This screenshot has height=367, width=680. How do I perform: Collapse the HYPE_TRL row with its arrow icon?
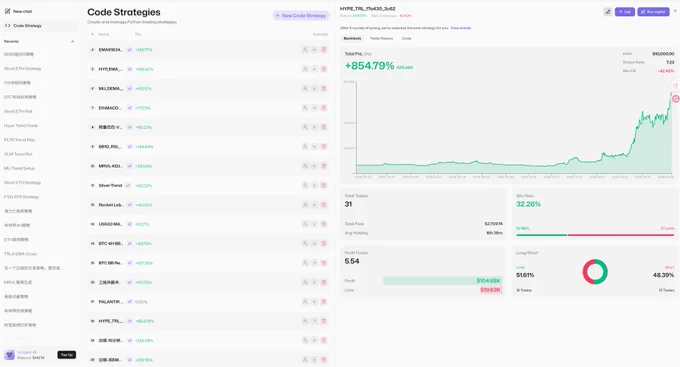[314, 321]
